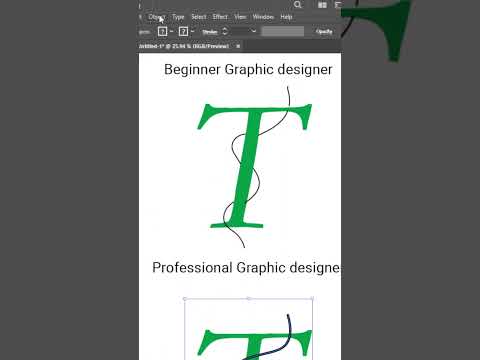Click the stroke color swatch box
480x360 pixels.
tap(183, 31)
